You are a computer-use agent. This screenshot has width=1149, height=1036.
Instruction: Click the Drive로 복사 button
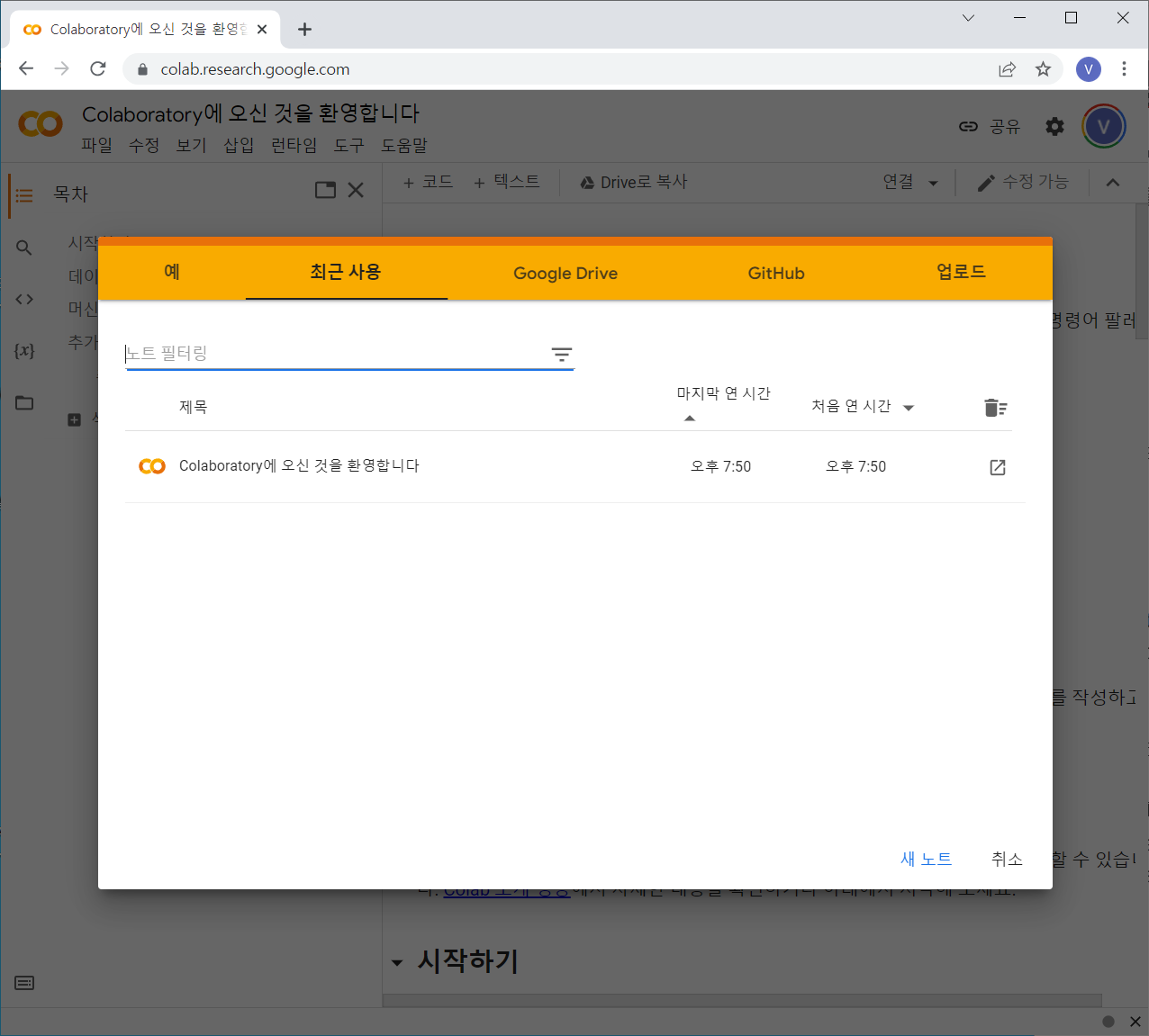point(633,182)
